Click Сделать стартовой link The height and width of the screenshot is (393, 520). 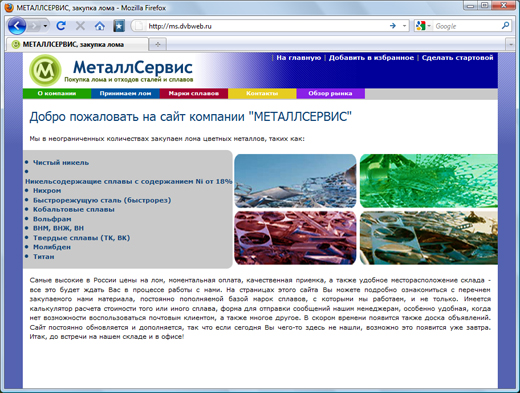(x=457, y=58)
